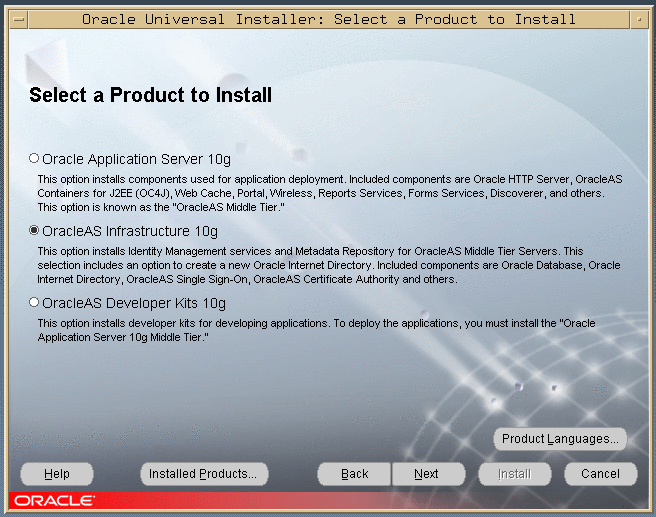Image resolution: width=656 pixels, height=517 pixels.
Task: Open Installed Products list
Action: [x=204, y=474]
